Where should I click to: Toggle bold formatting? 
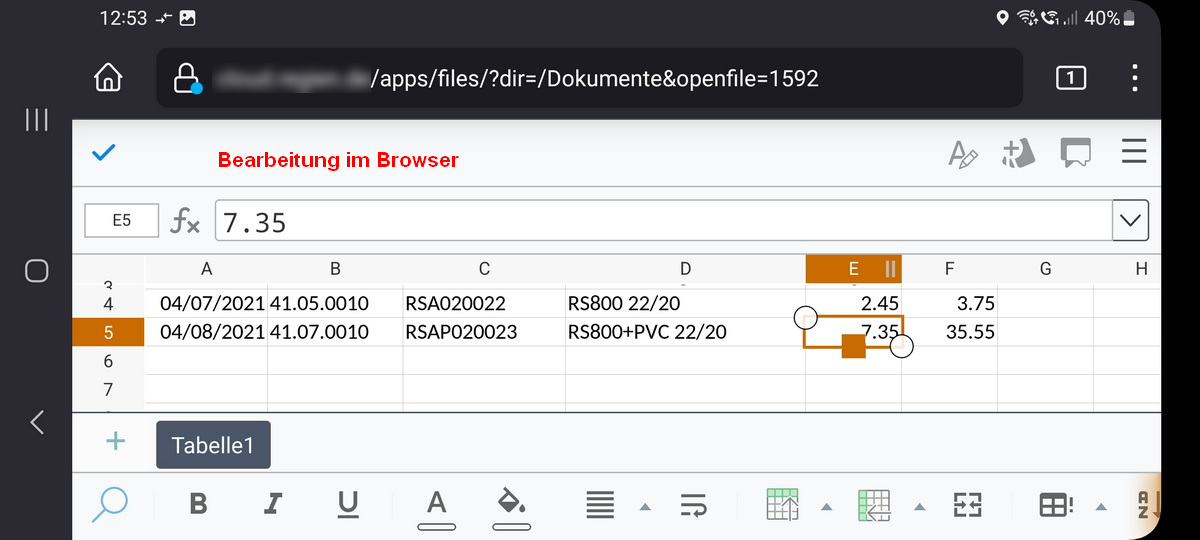pyautogui.click(x=199, y=505)
